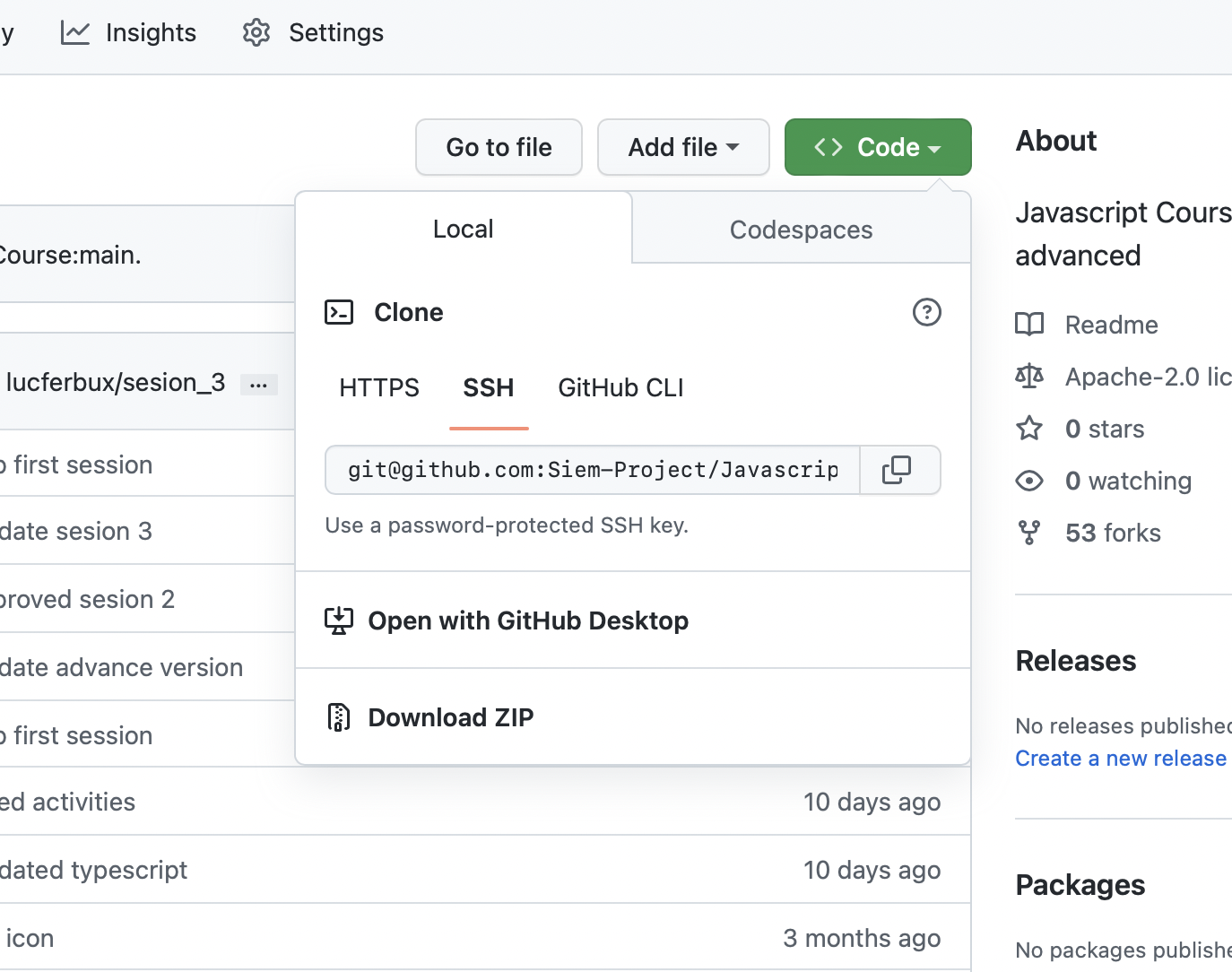The height and width of the screenshot is (972, 1232).
Task: Select the HTTPS clone tab
Action: coord(378,387)
